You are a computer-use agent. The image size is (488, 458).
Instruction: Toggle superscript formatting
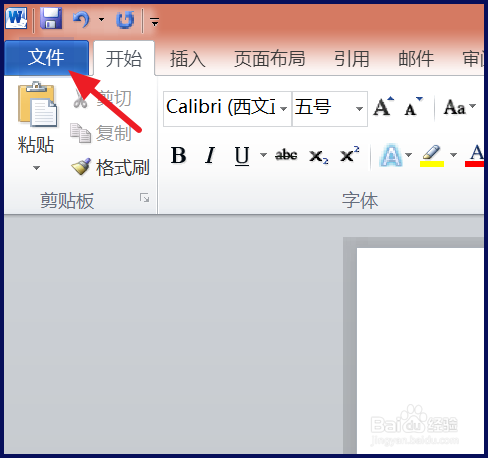click(350, 155)
